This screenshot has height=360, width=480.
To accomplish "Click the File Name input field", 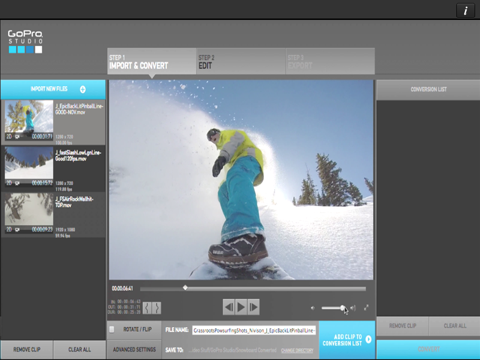I will (254, 330).
